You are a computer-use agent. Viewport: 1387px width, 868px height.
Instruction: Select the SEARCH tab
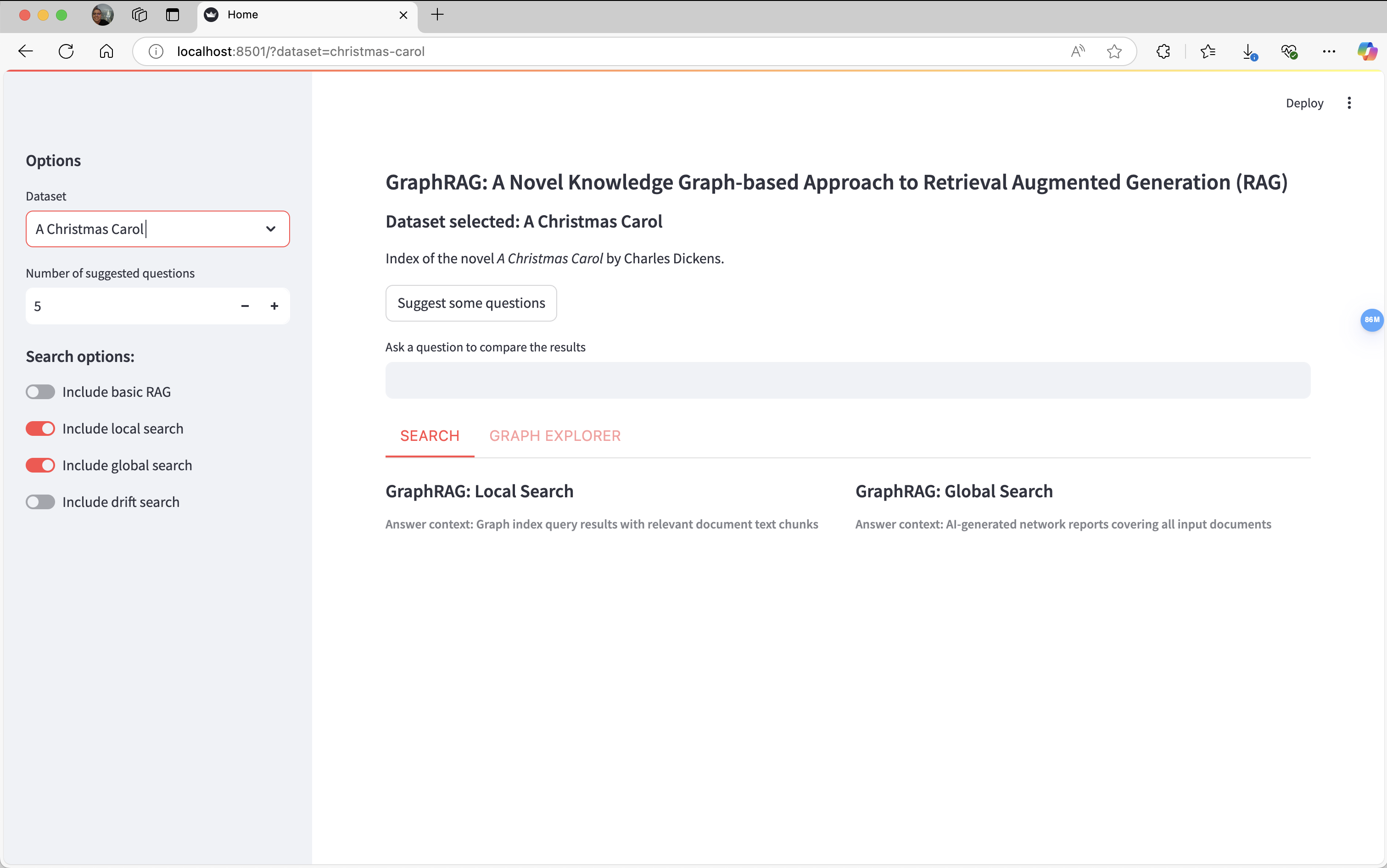430,436
